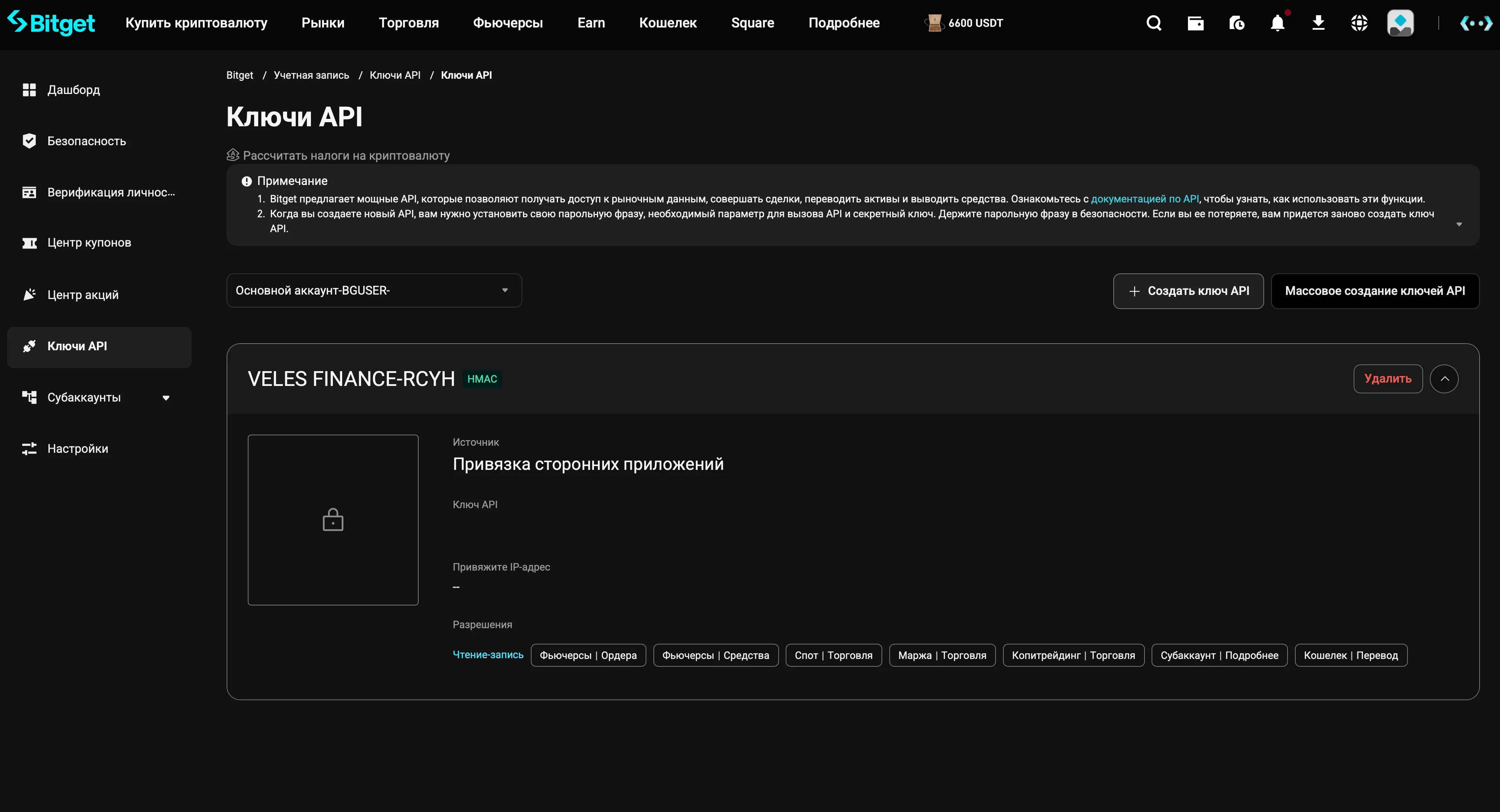Open the Рынки menu

[x=322, y=23]
